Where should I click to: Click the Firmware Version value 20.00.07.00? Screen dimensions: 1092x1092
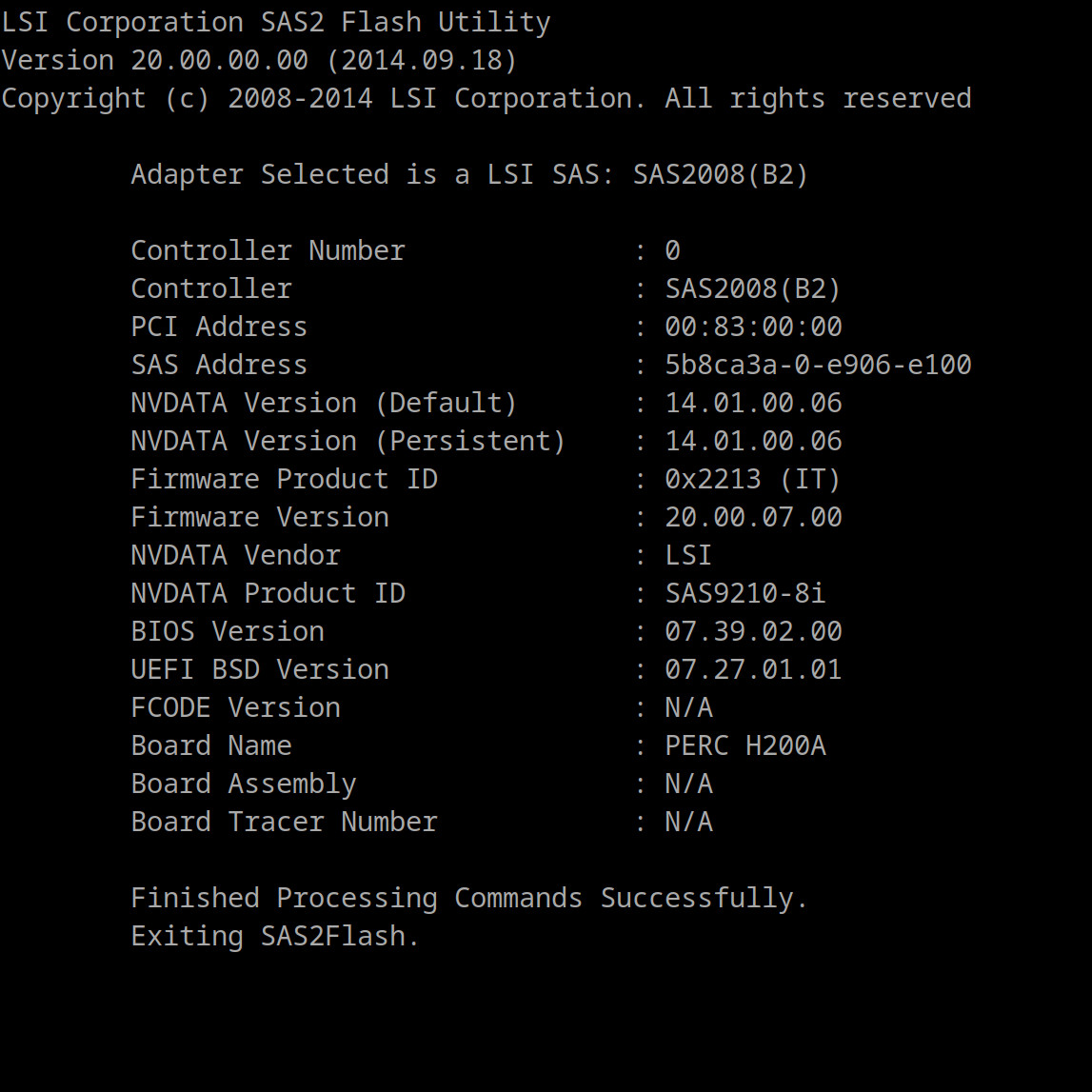753,517
